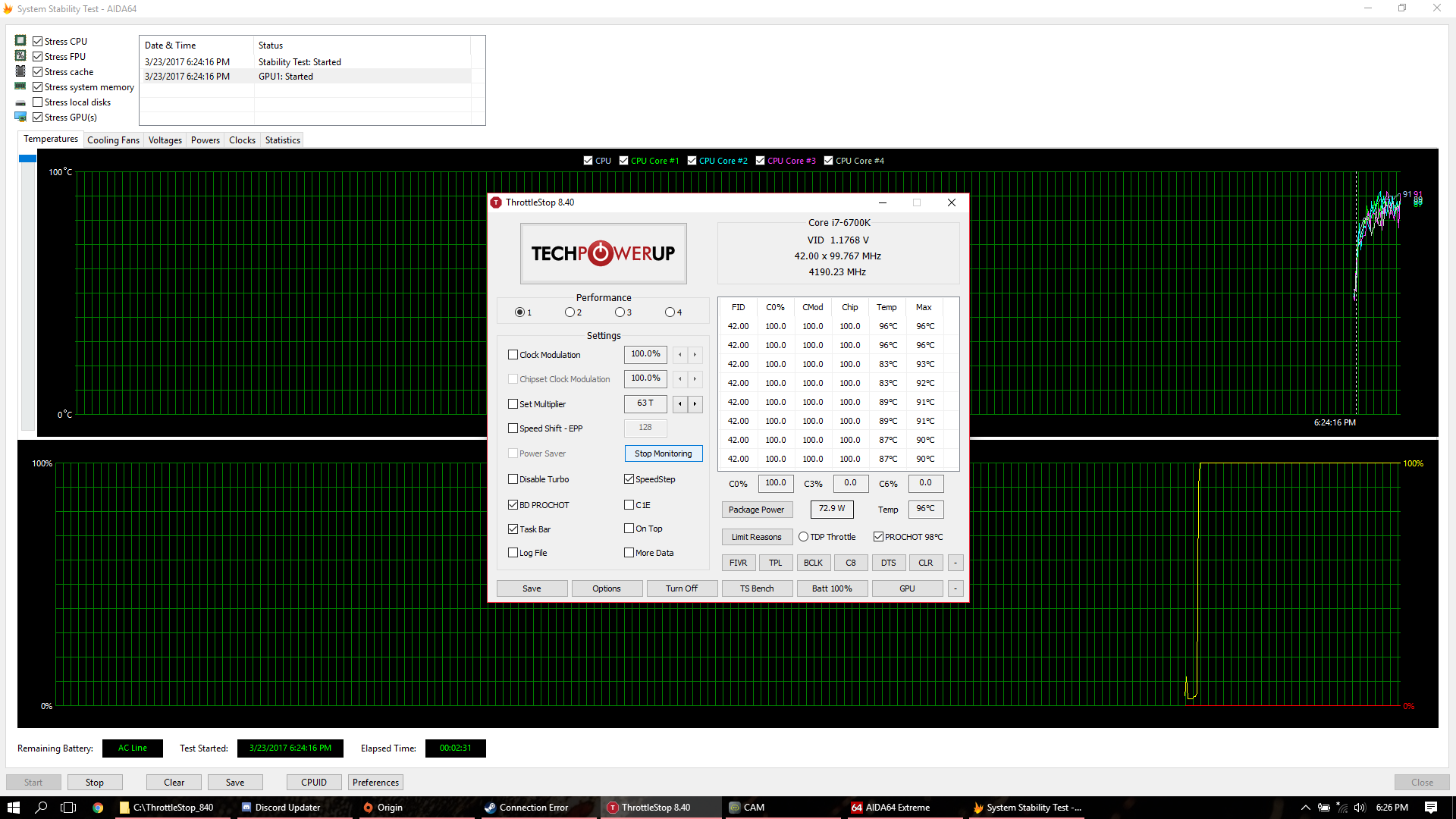The height and width of the screenshot is (819, 1456).
Task: Click Limit Reasons button
Action: [757, 537]
